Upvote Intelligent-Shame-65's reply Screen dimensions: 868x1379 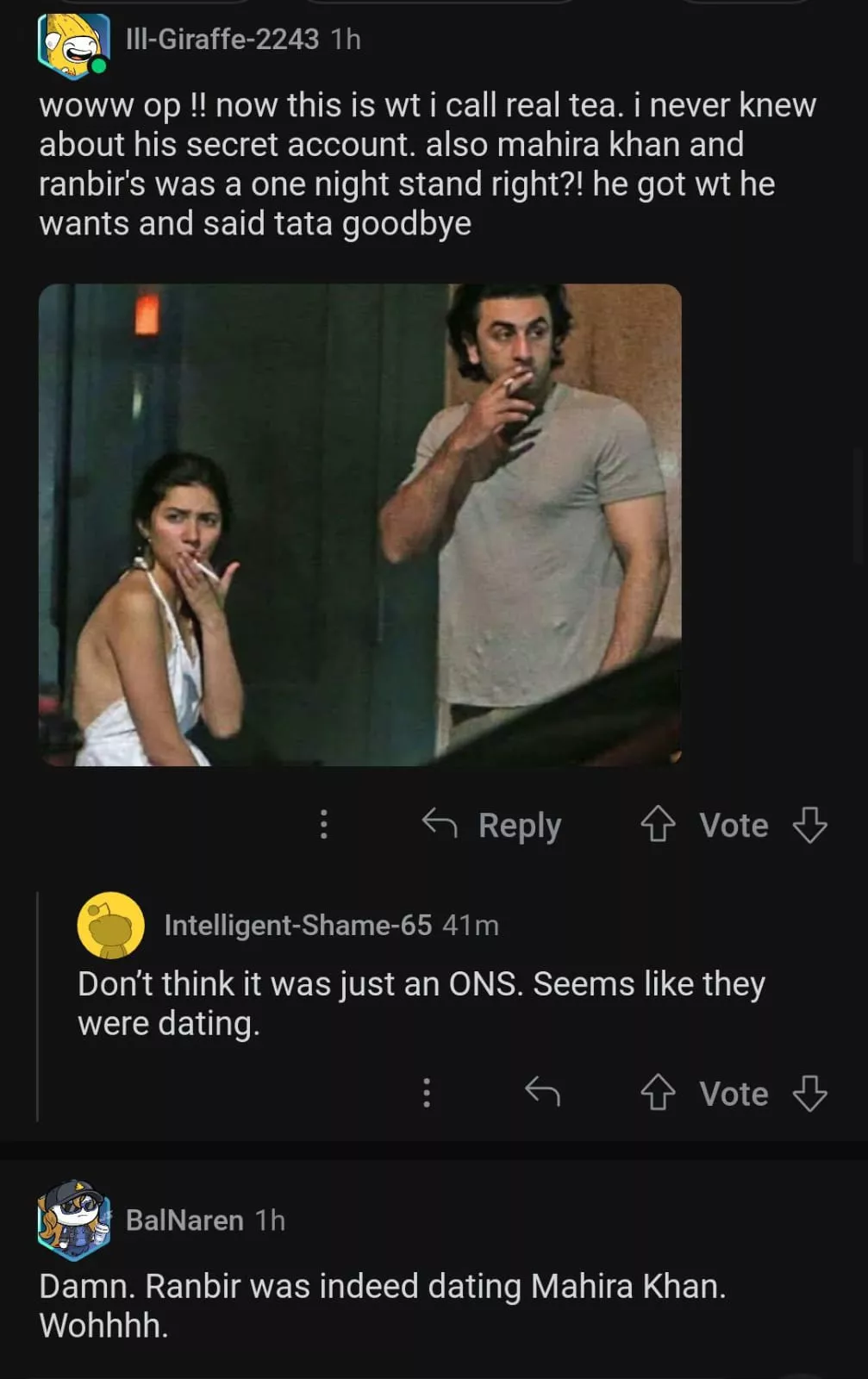click(x=658, y=1093)
